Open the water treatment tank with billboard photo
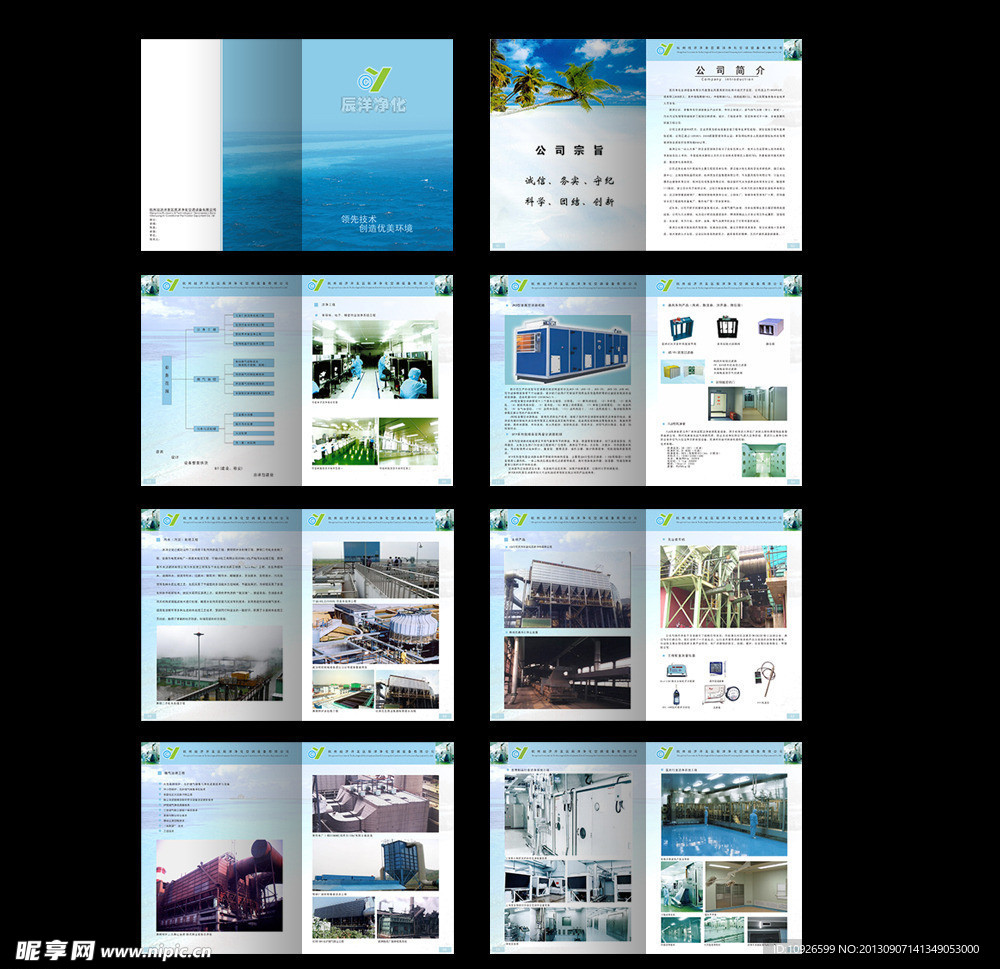The height and width of the screenshot is (969, 1000). pyautogui.click(x=376, y=570)
